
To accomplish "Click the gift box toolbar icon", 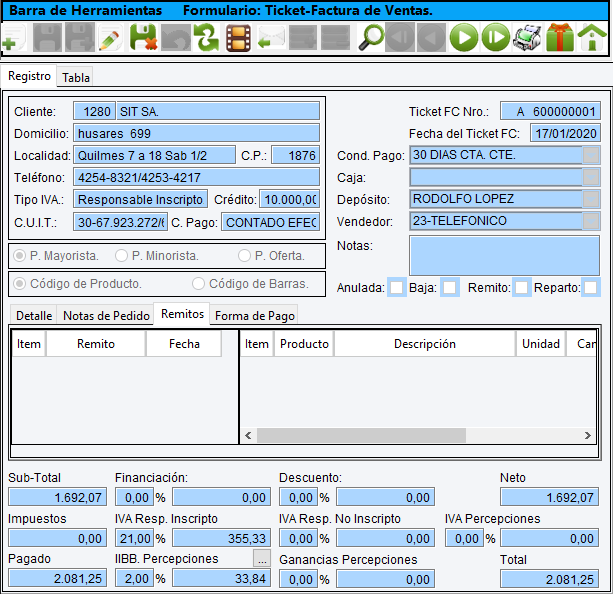I will coord(560,39).
